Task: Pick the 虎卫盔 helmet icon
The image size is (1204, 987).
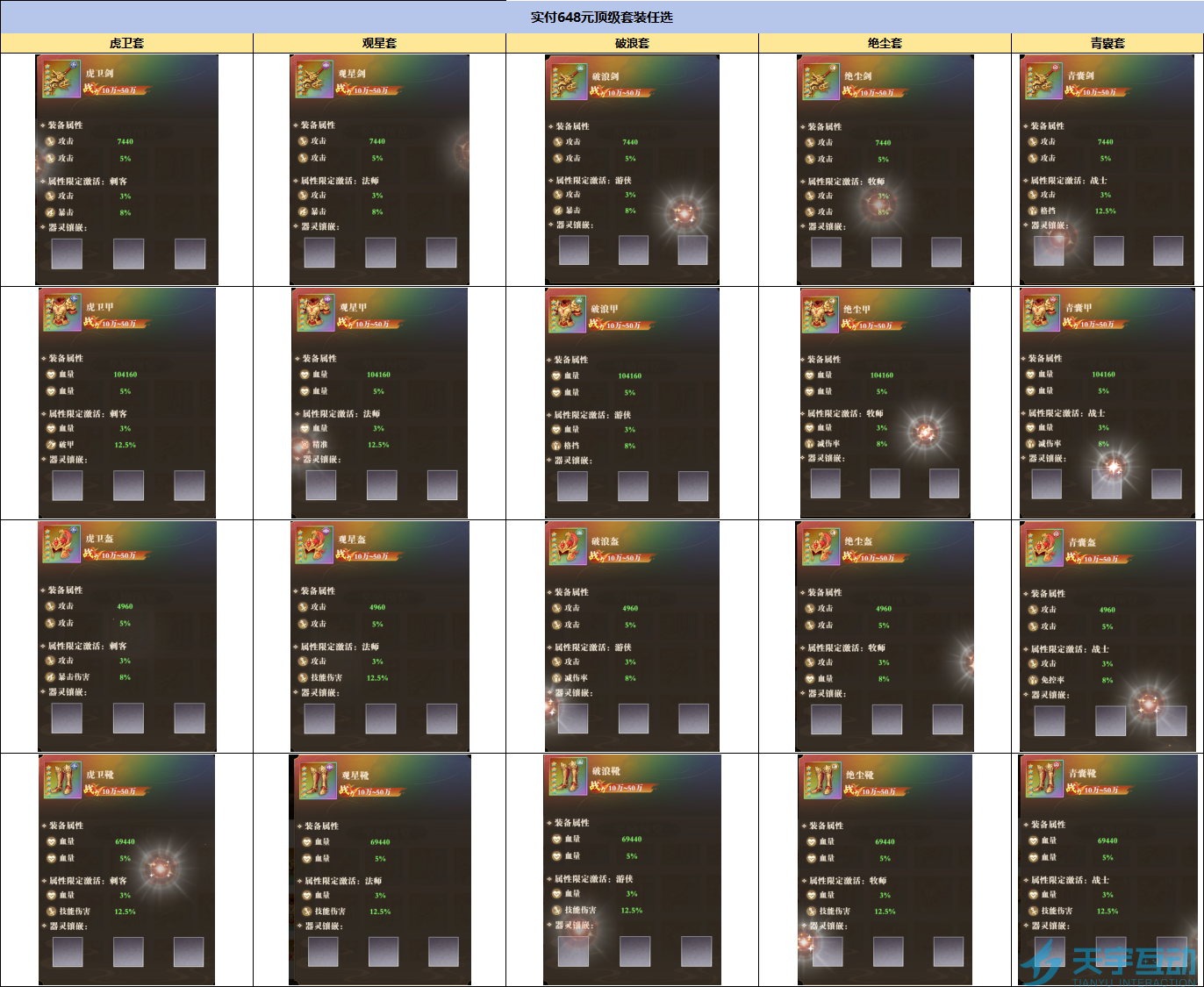Action: point(62,544)
